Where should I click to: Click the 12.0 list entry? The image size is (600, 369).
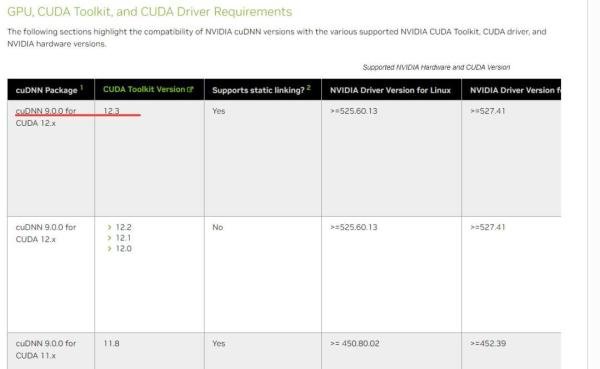pos(124,248)
